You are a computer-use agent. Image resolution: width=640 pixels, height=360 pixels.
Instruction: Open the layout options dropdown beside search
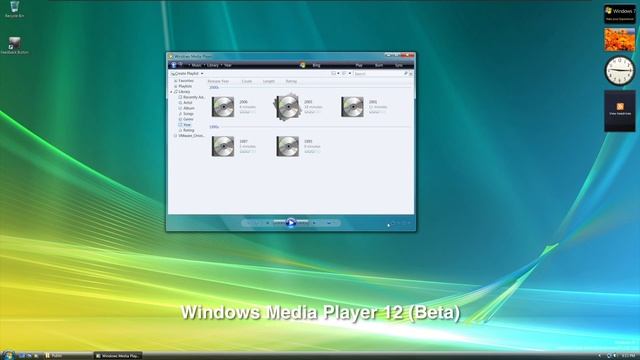(350, 73)
